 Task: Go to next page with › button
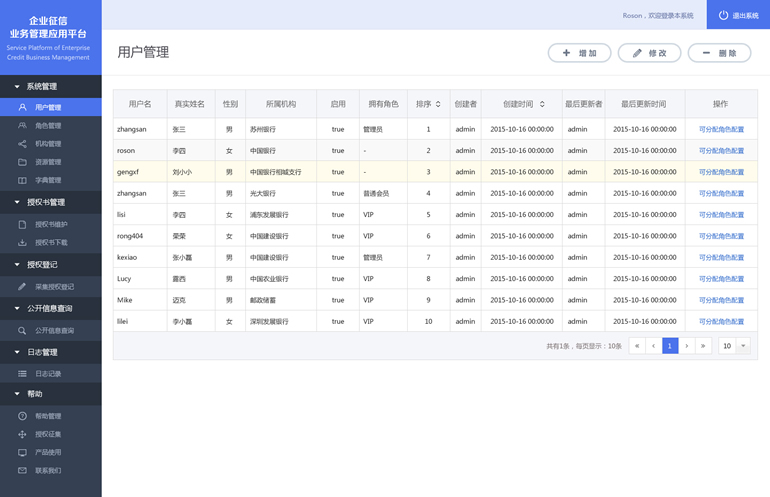pyautogui.click(x=687, y=346)
